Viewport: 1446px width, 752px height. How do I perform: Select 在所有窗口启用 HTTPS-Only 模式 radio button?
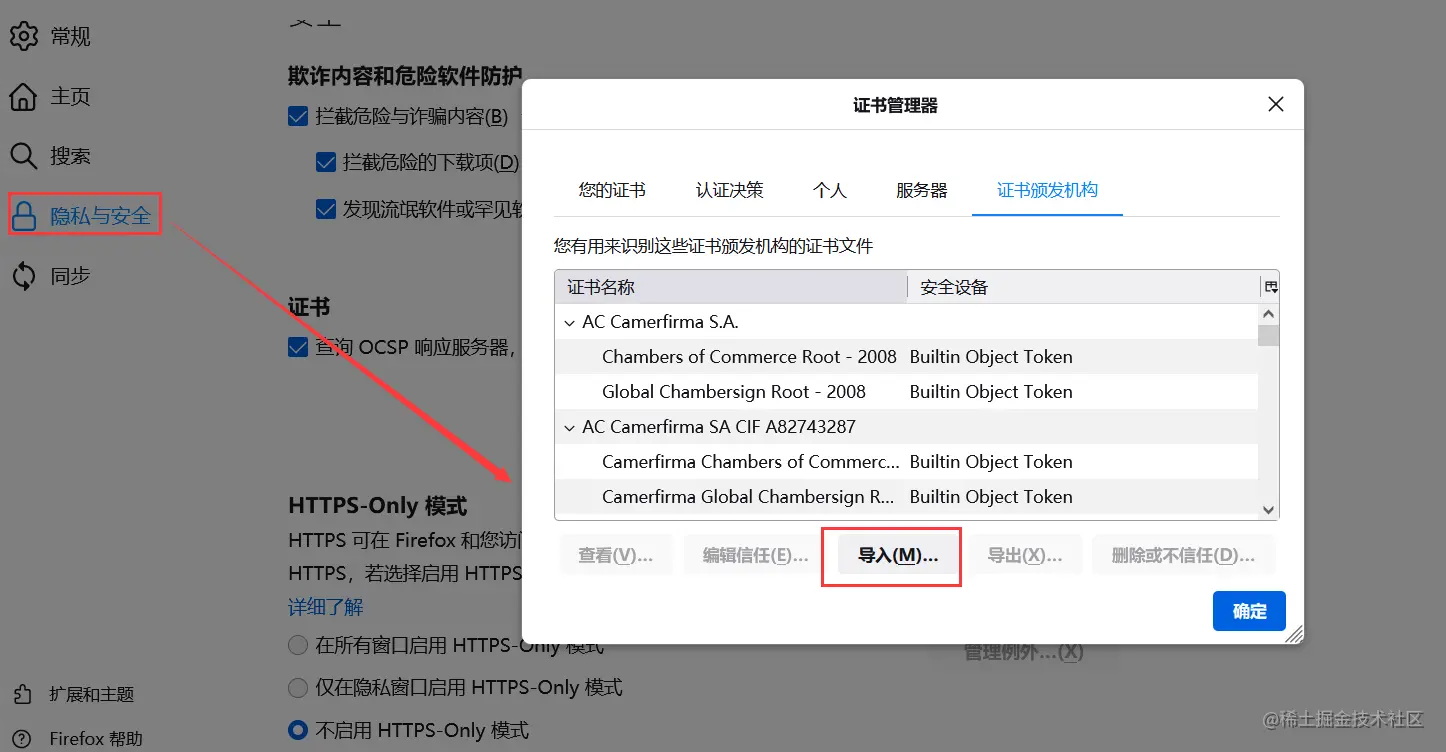(297, 645)
